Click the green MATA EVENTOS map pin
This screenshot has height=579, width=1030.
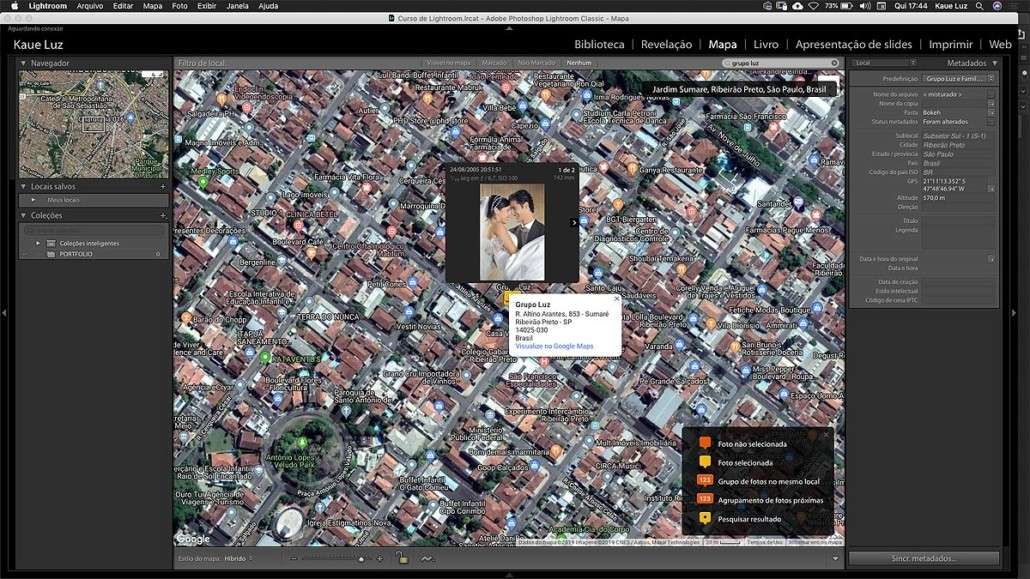point(265,358)
